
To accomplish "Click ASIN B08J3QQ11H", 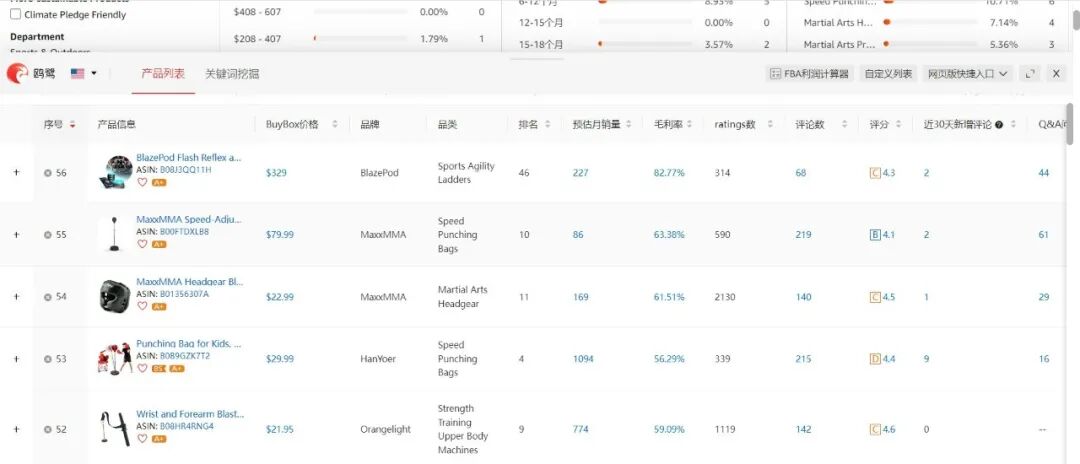I will 185,169.
